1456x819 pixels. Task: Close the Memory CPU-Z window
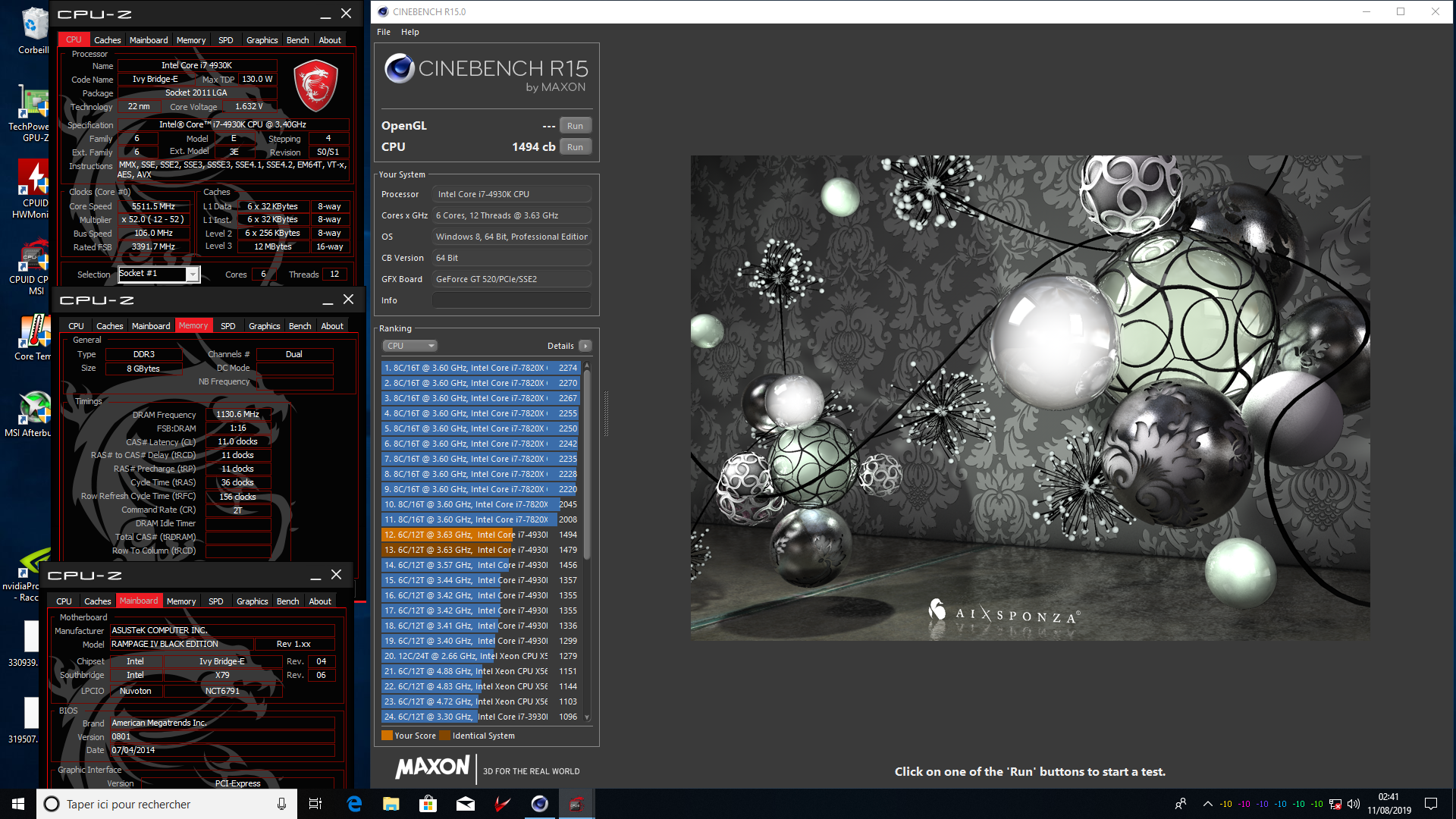[349, 300]
